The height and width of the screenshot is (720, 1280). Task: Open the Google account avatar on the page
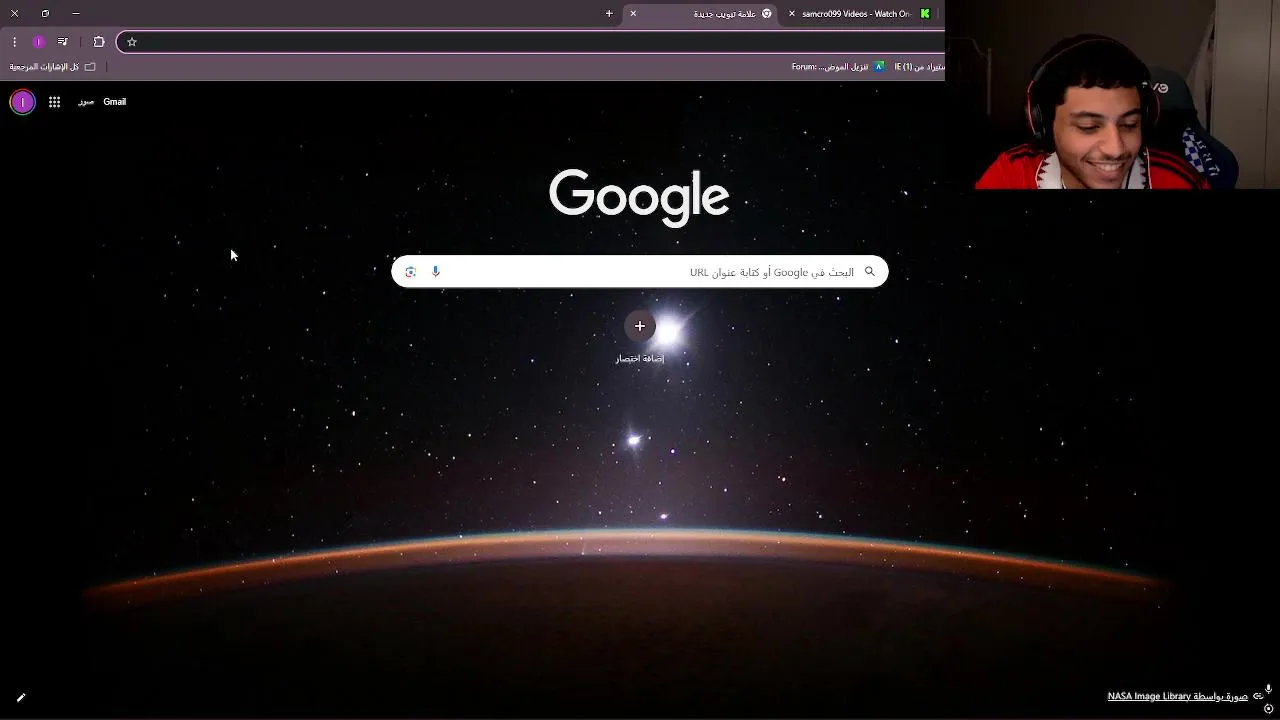[22, 102]
